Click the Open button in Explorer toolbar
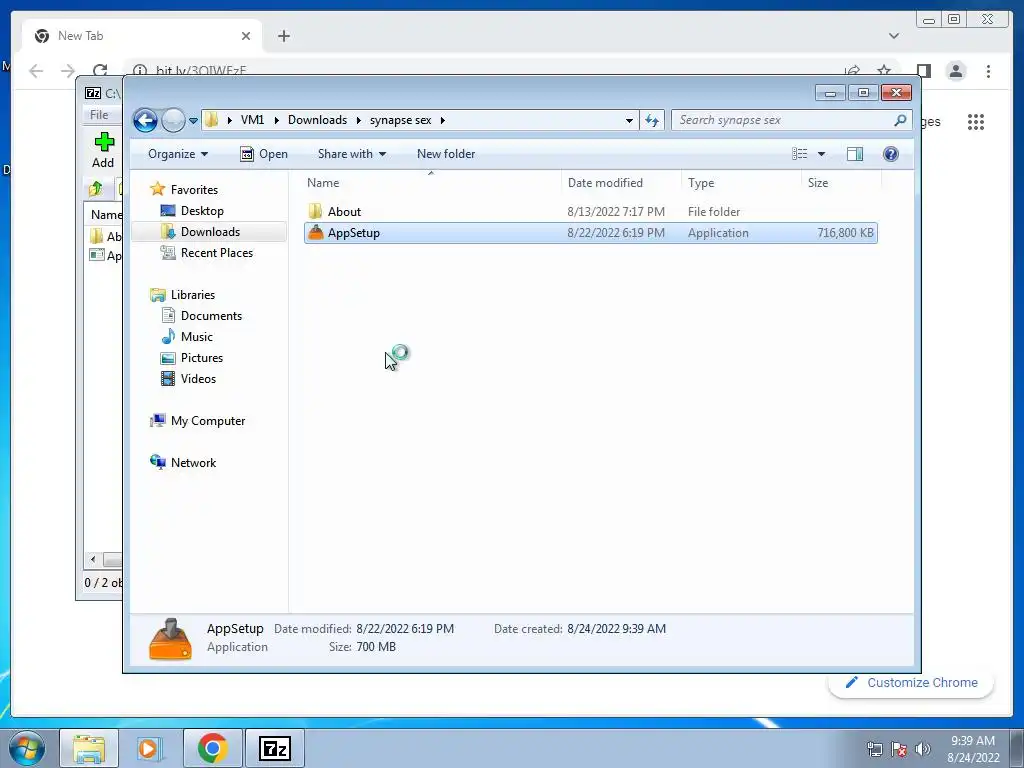The height and width of the screenshot is (768, 1024). pos(264,154)
